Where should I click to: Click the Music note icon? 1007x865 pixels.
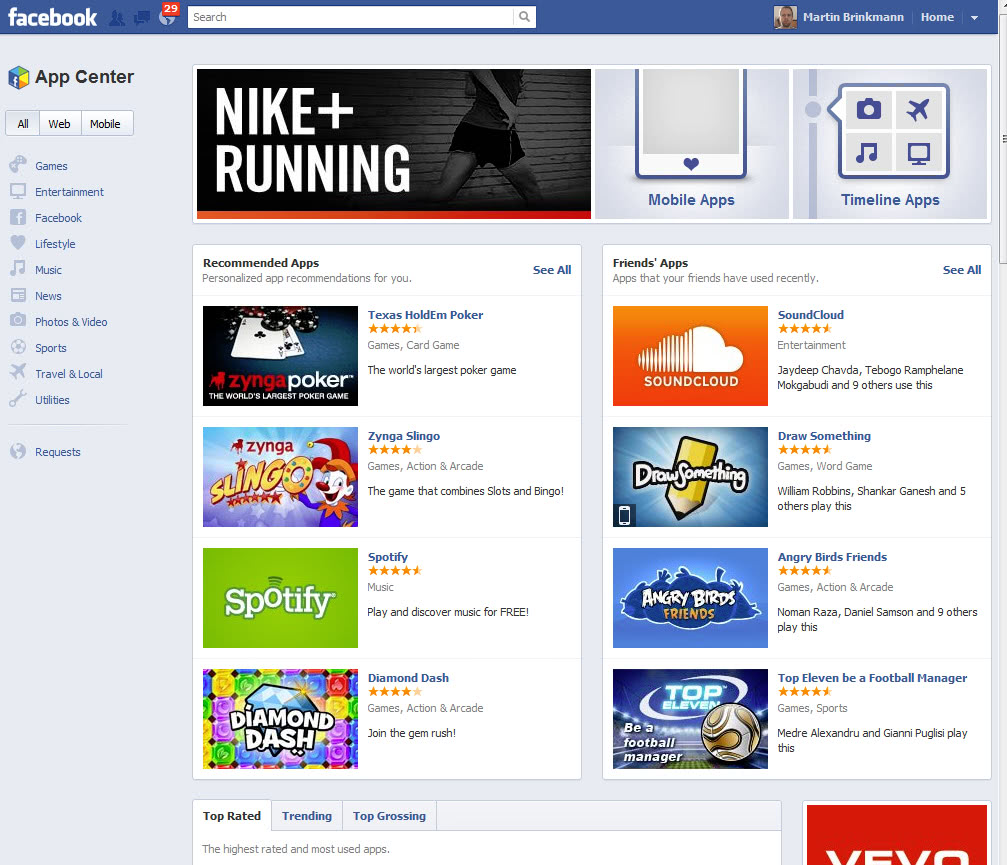click(18, 268)
